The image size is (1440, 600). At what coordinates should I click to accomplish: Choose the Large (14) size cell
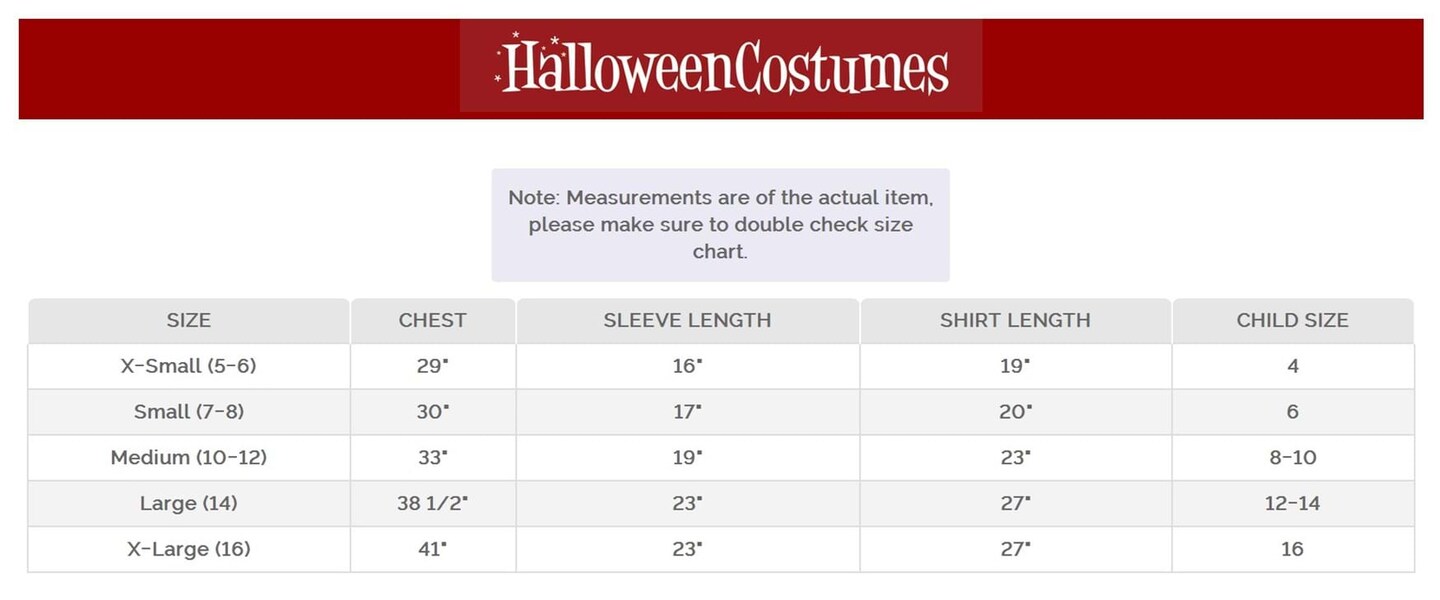(189, 503)
